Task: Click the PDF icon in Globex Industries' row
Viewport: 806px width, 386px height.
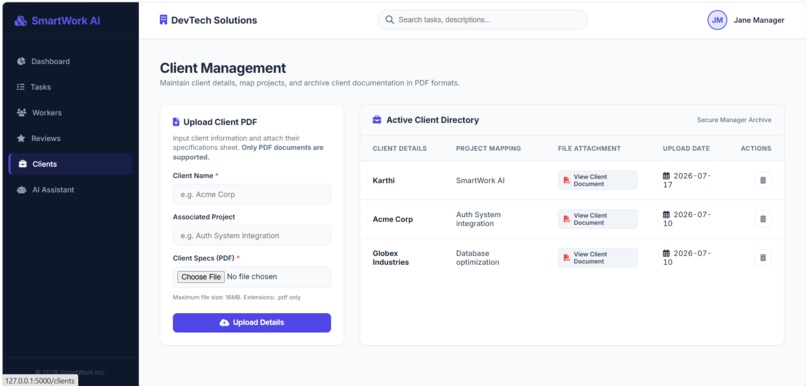Action: (x=567, y=258)
